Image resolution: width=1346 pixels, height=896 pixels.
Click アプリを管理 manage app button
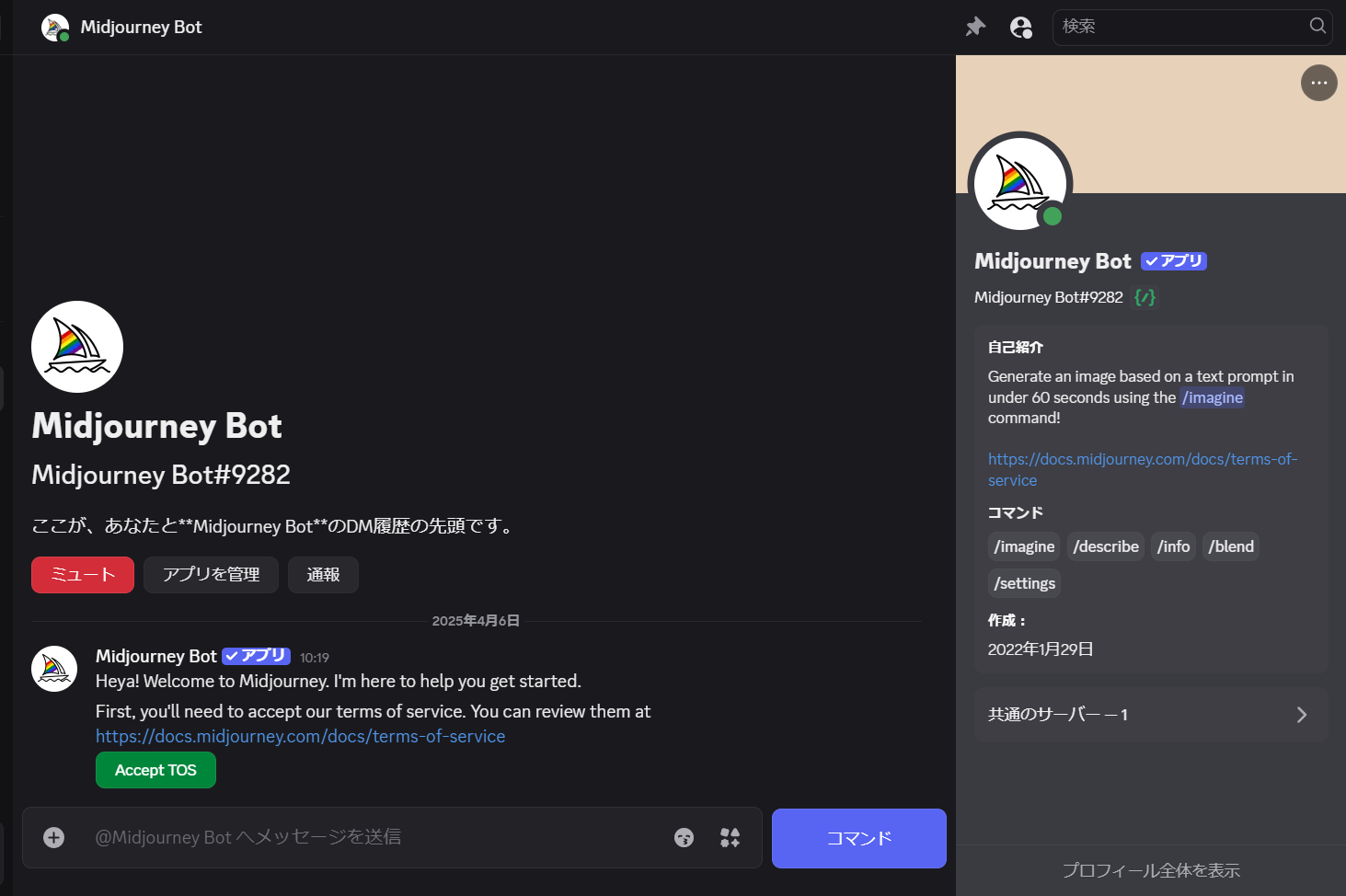tap(211, 575)
